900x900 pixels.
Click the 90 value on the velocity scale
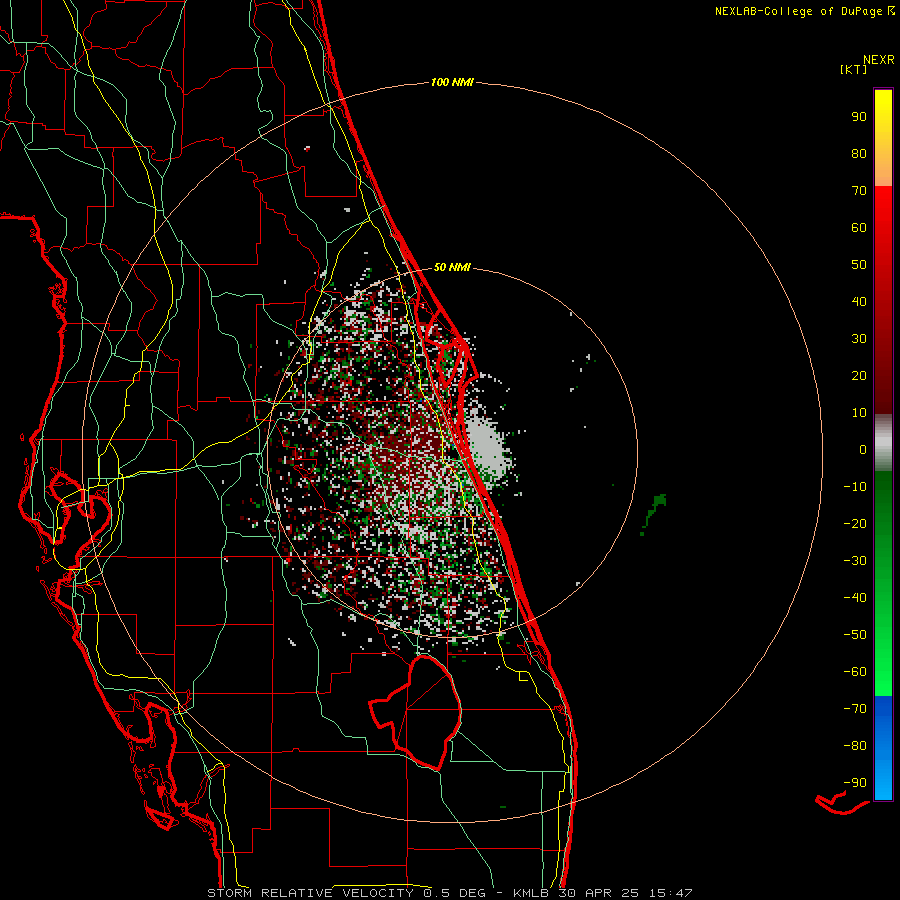[x=859, y=117]
